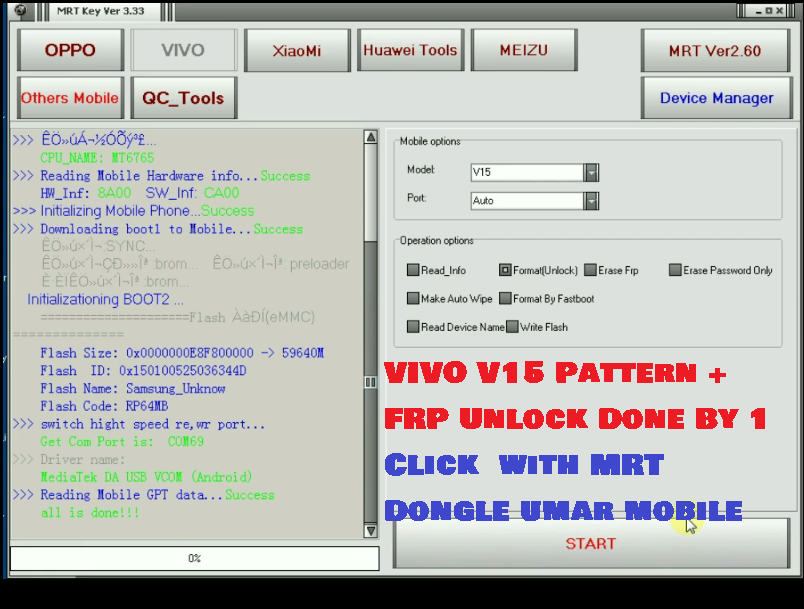Click 'Flash Name: Samsung_Unknow' log line
The image size is (804, 609).
point(133,389)
